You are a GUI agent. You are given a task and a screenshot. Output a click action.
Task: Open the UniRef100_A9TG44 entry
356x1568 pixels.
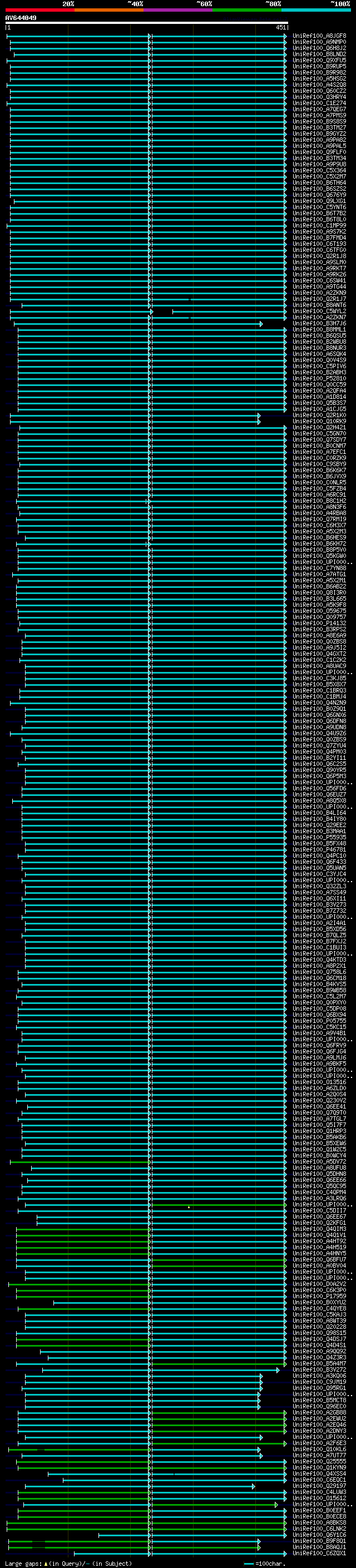pos(319,286)
